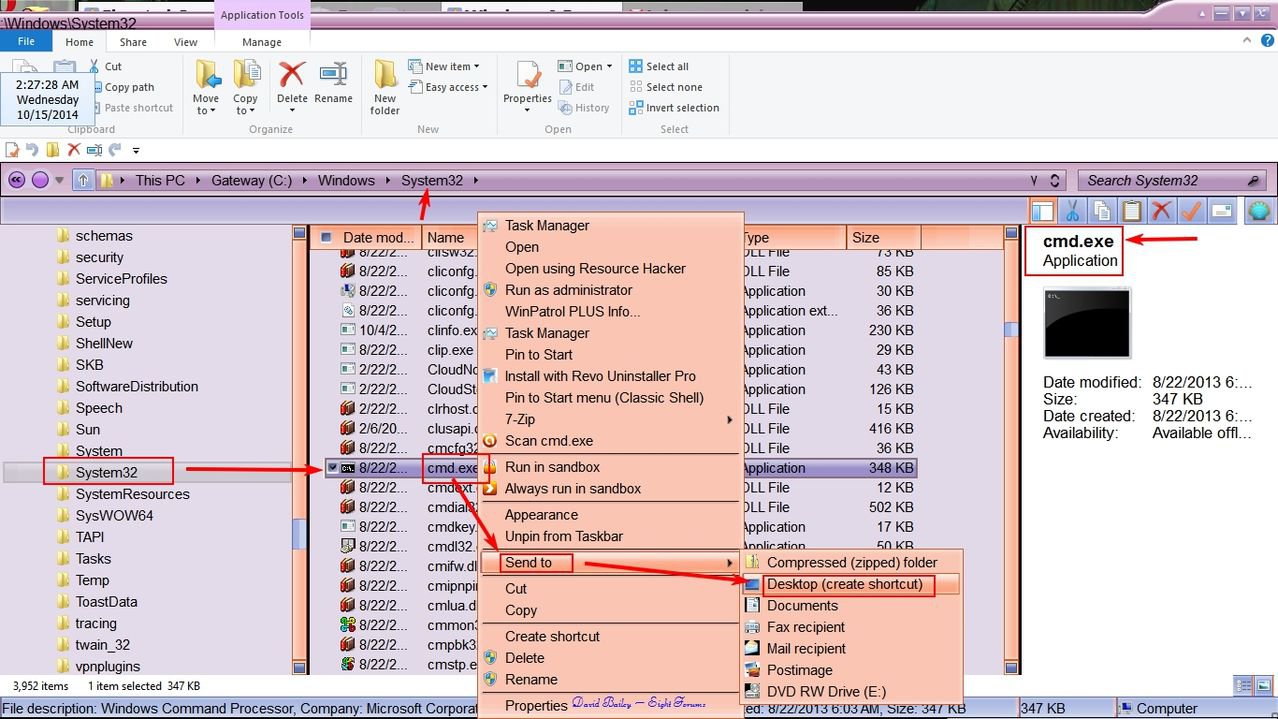
Task: Toggle the navigation pane icon in toolbar
Action: 1042,211
